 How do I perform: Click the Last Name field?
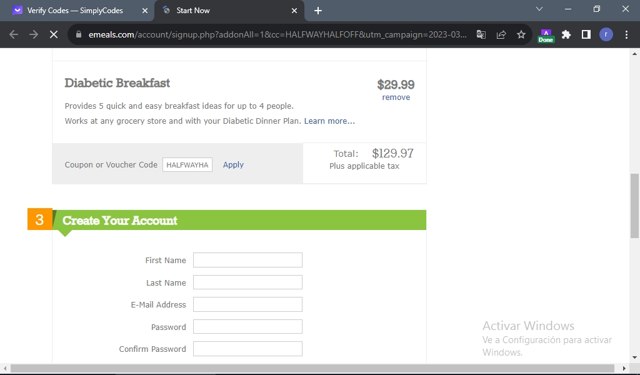(248, 282)
